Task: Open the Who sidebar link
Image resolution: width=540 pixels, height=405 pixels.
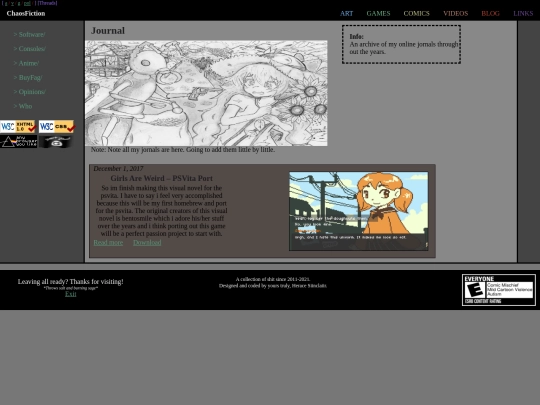Action: tap(23, 106)
